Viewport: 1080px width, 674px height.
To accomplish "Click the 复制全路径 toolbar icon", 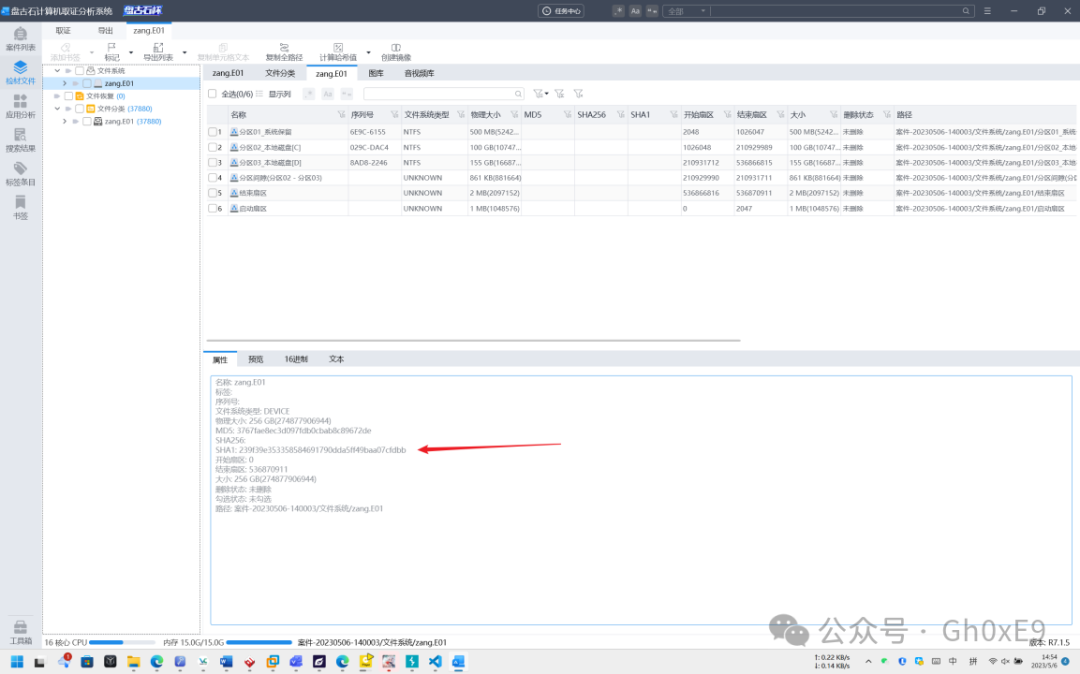I will (284, 52).
